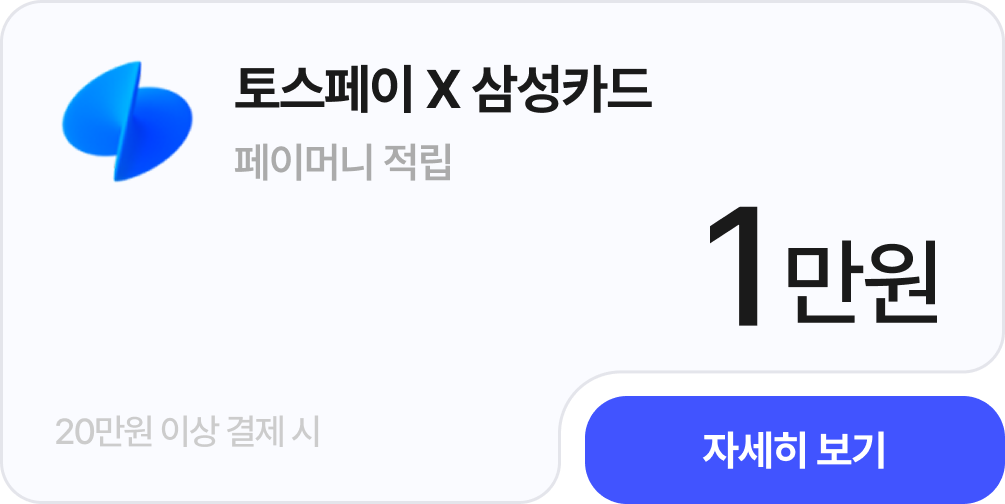Viewport: 1005px width, 504px height.
Task: Select the 토스페이 X 삼성카드 title
Action: pyautogui.click(x=443, y=90)
